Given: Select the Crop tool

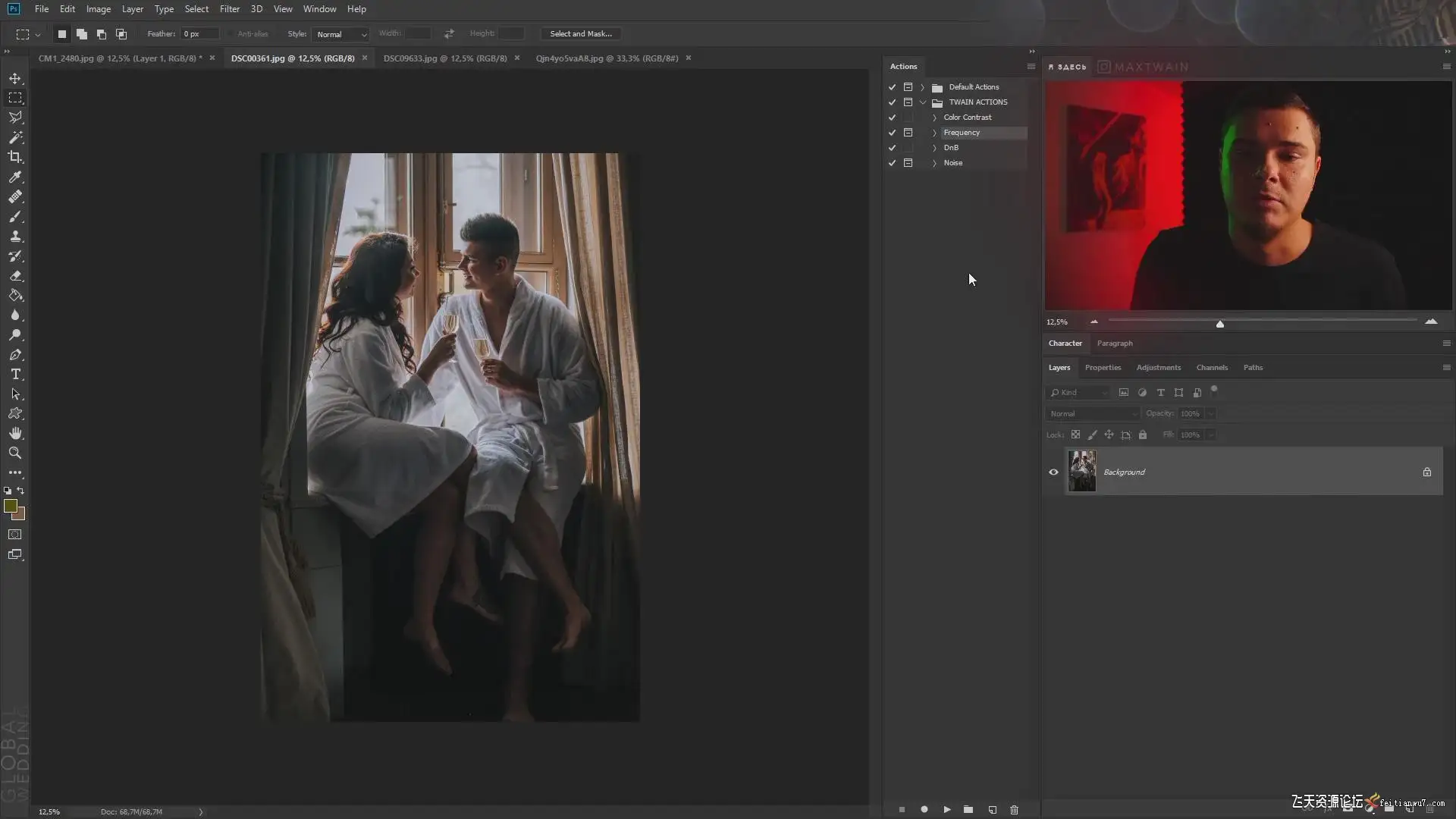Looking at the screenshot, I should coord(15,157).
